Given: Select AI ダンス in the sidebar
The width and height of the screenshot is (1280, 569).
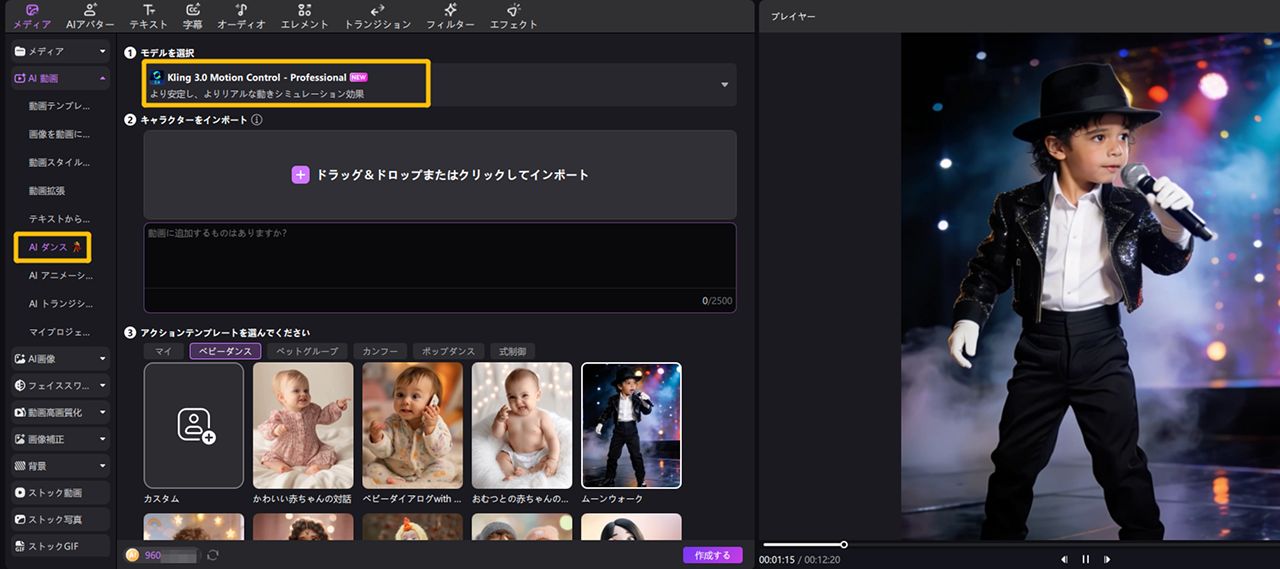Looking at the screenshot, I should coord(53,247).
